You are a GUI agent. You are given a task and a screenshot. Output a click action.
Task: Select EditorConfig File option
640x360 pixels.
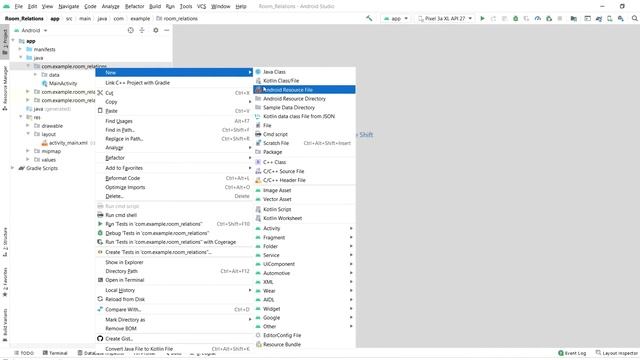coord(304,335)
